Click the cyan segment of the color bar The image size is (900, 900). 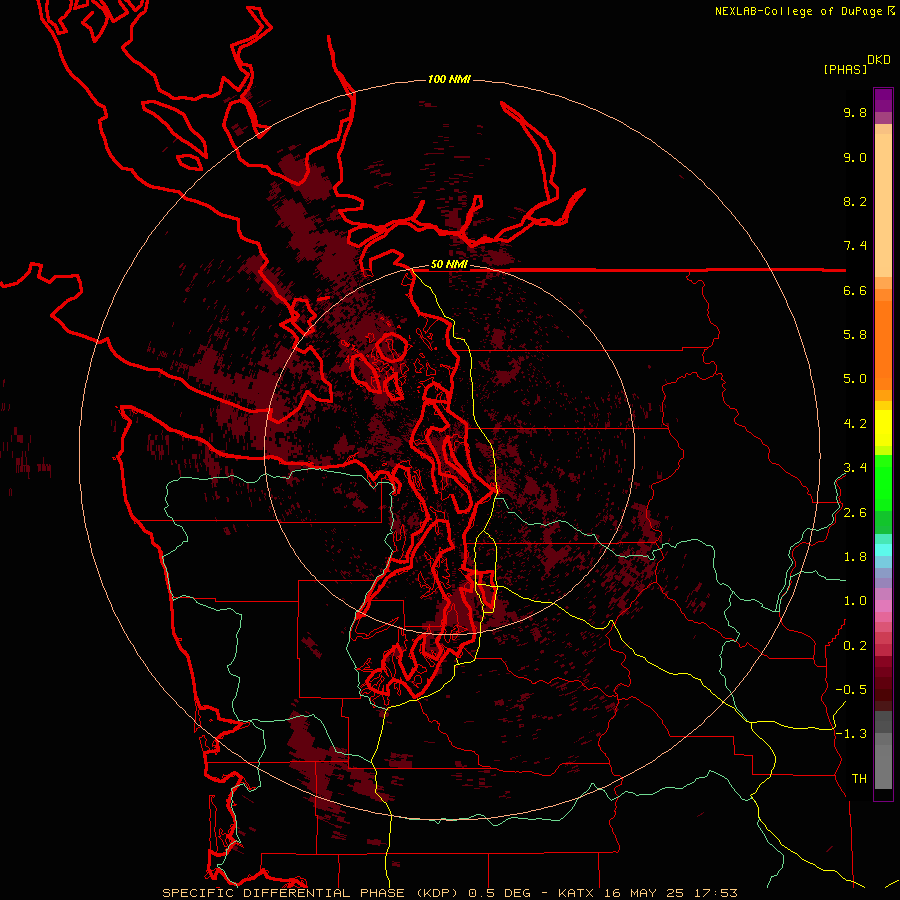click(x=883, y=549)
